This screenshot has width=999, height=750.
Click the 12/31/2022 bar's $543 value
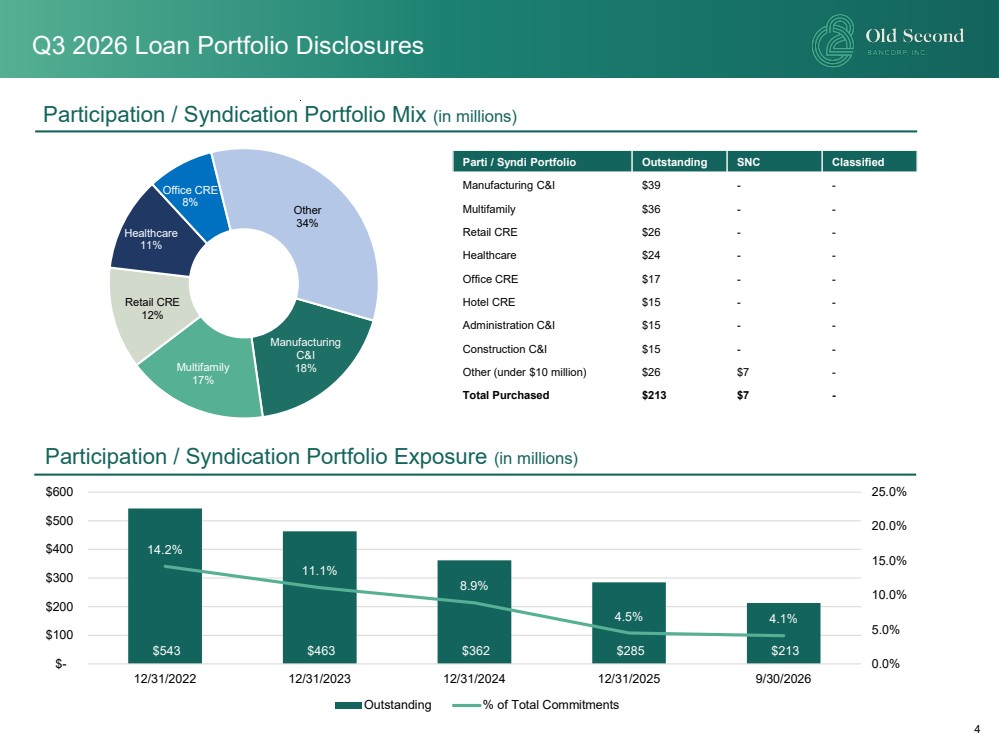click(166, 651)
